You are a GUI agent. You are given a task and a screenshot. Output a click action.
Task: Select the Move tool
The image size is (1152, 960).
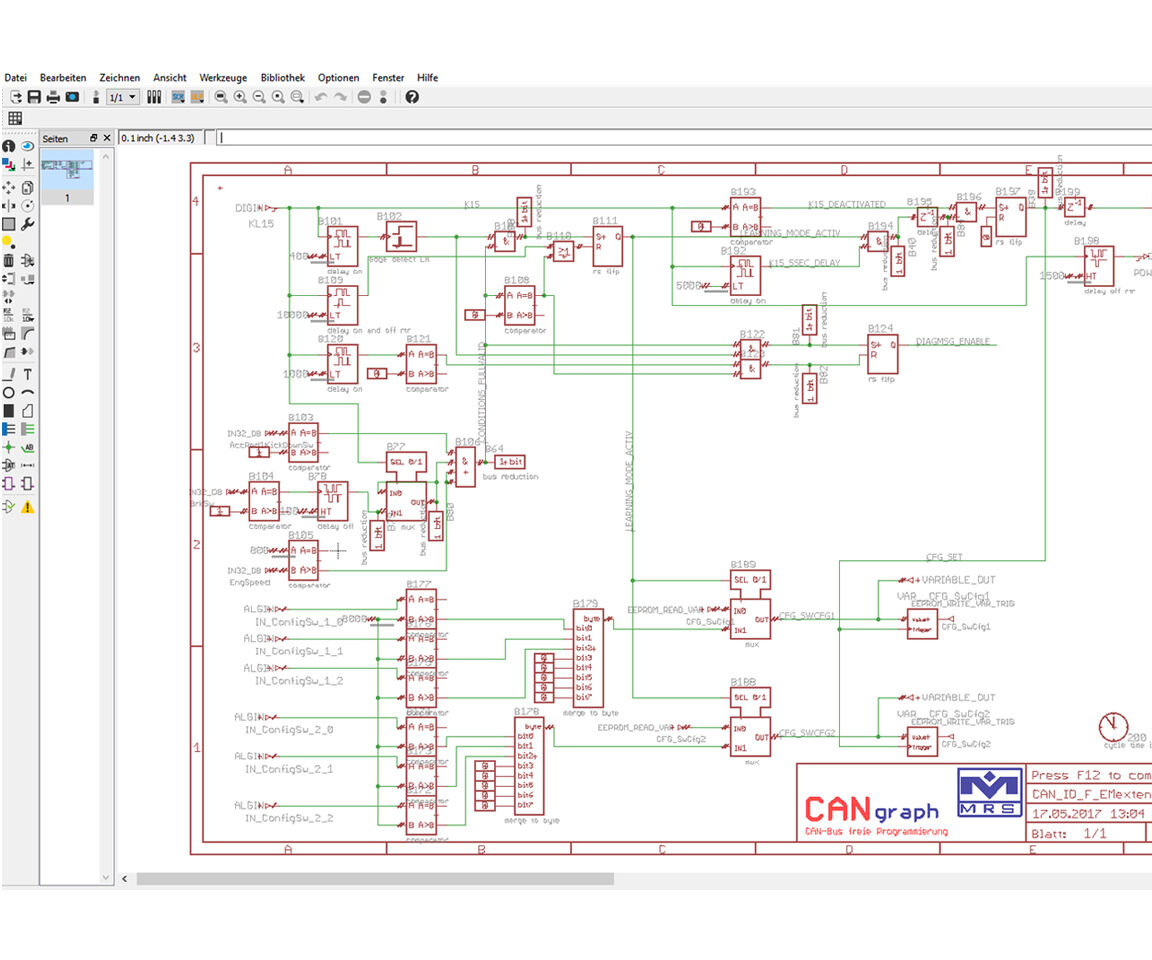[x=8, y=187]
